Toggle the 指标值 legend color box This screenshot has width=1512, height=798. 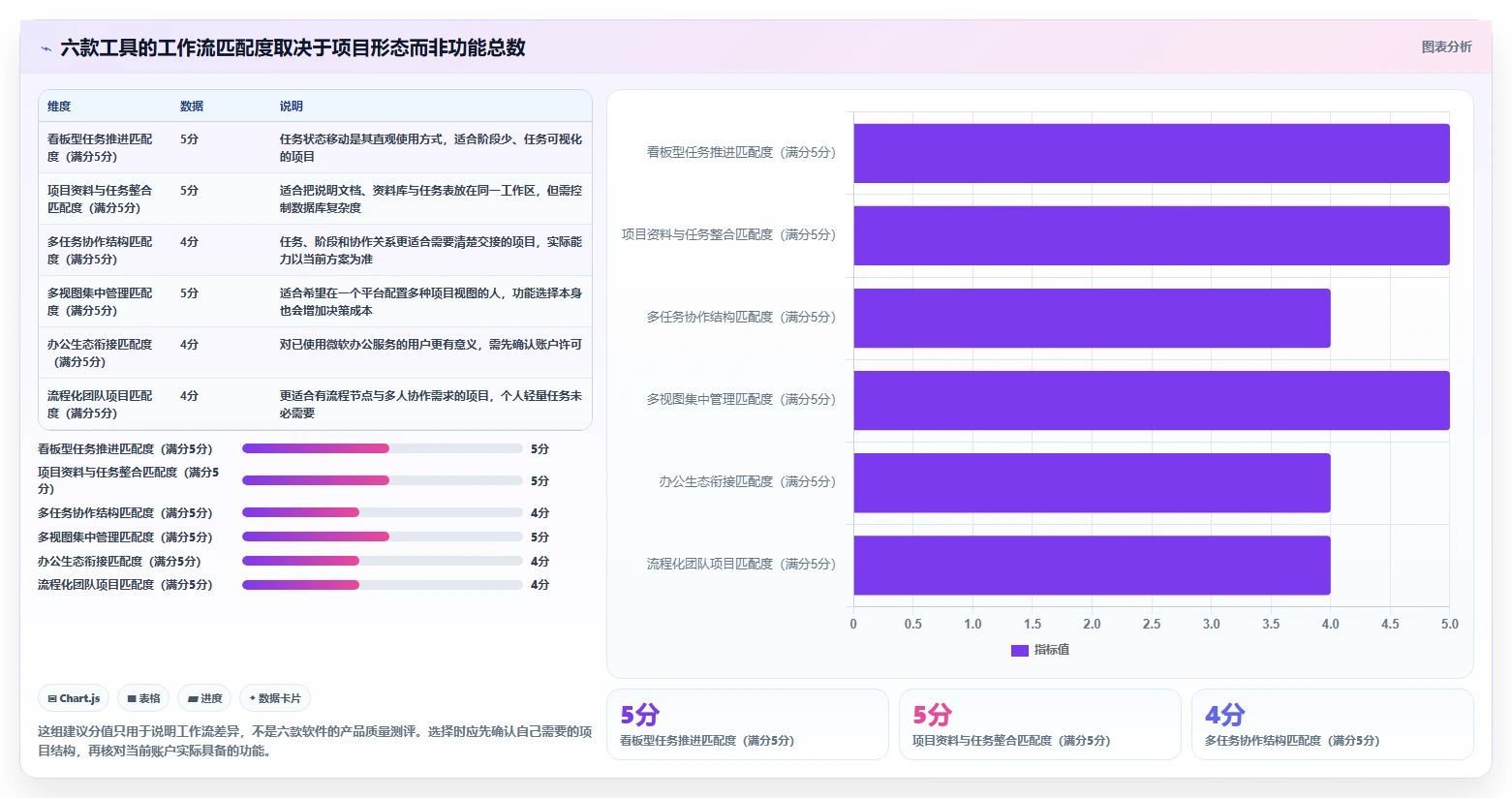(1019, 651)
